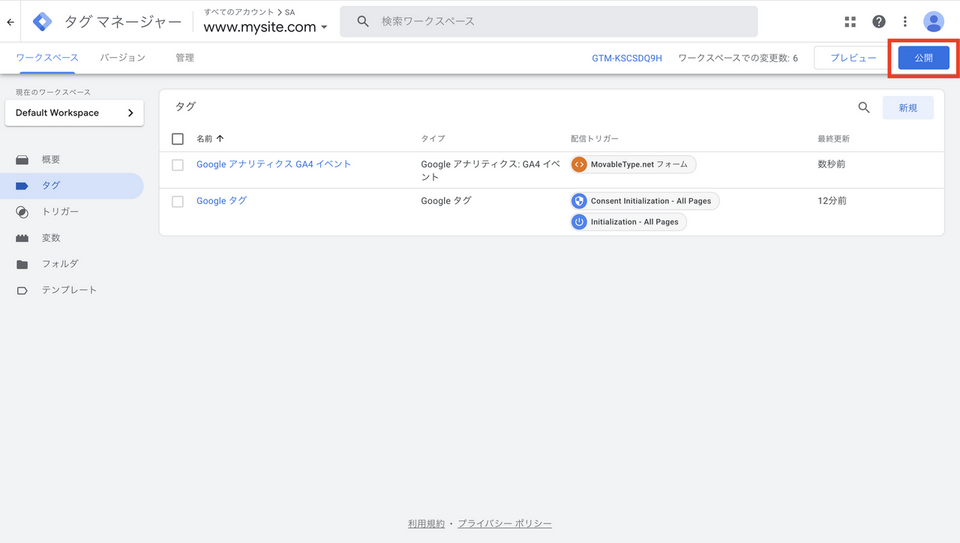Click the Tag Manager logo icon
Screen dimensions: 960x543
[42, 21]
